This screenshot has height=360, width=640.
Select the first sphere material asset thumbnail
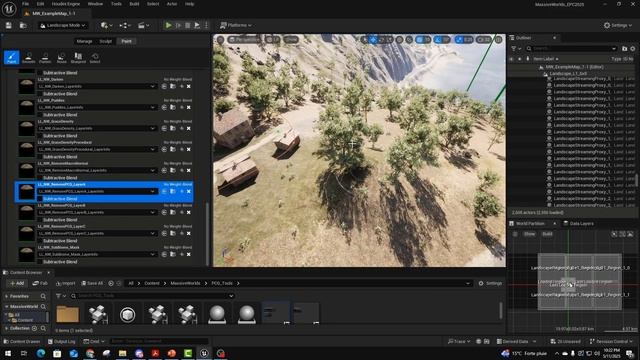pos(217,314)
